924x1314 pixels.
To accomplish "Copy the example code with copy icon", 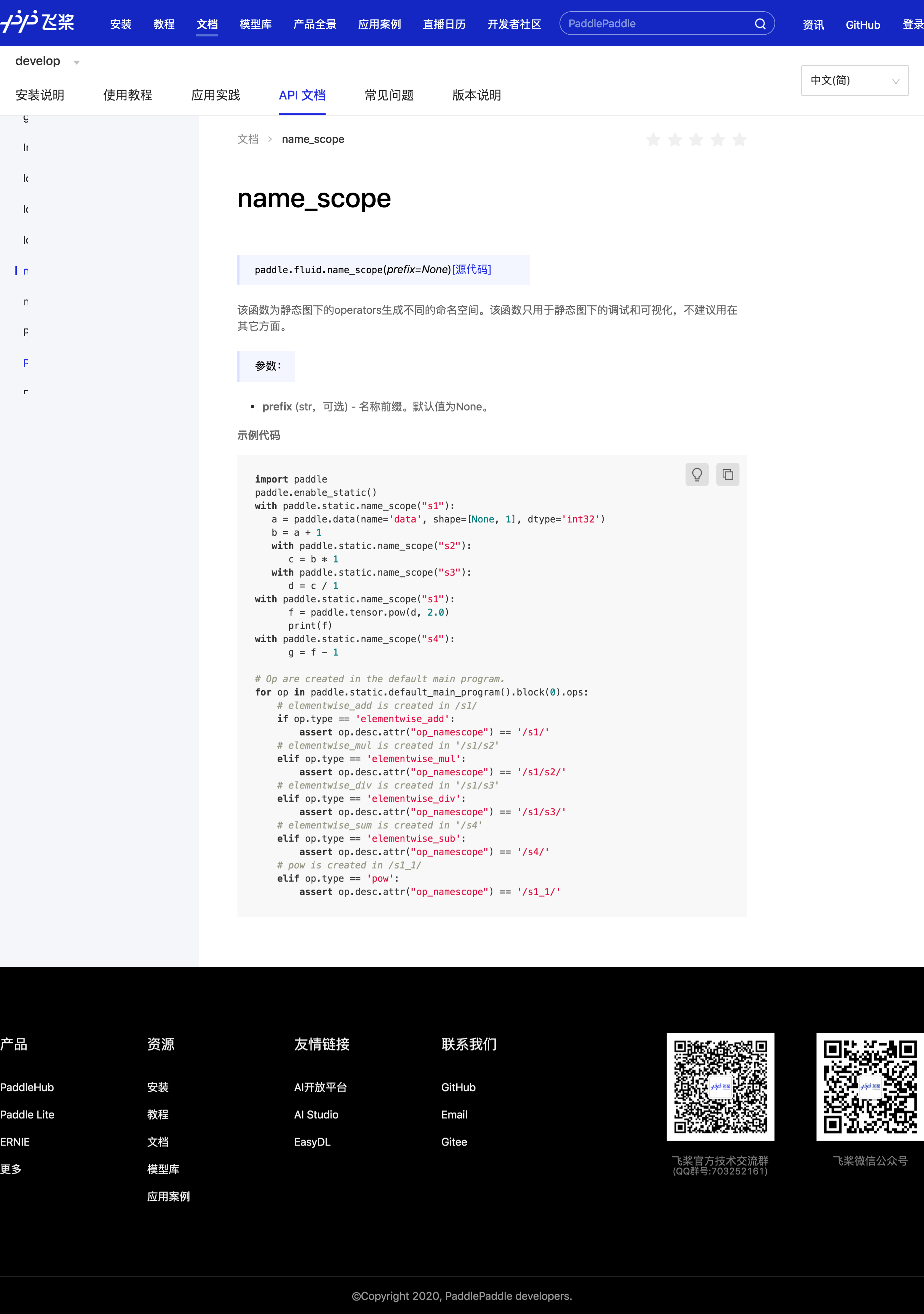I will [x=727, y=475].
